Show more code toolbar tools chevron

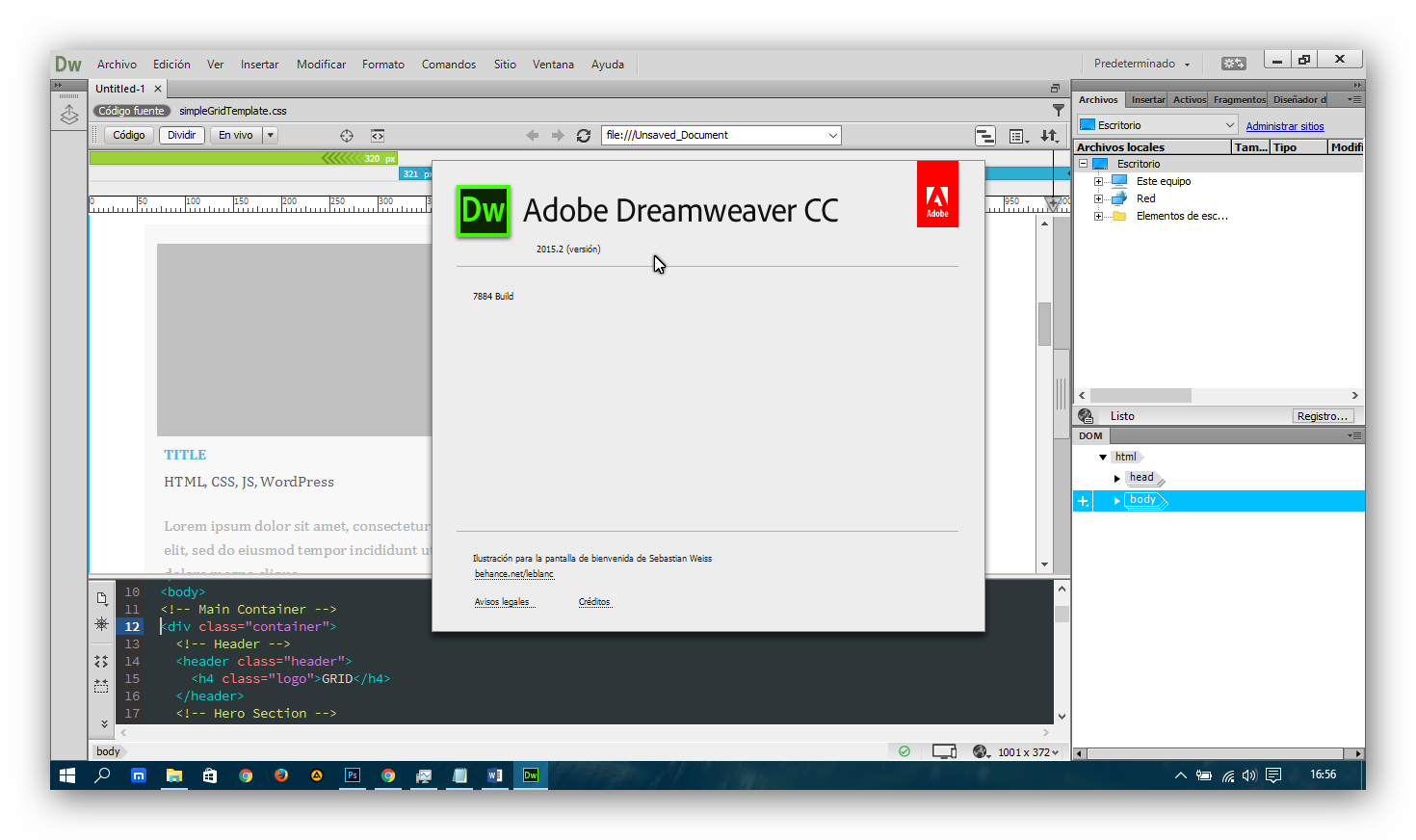click(x=104, y=723)
